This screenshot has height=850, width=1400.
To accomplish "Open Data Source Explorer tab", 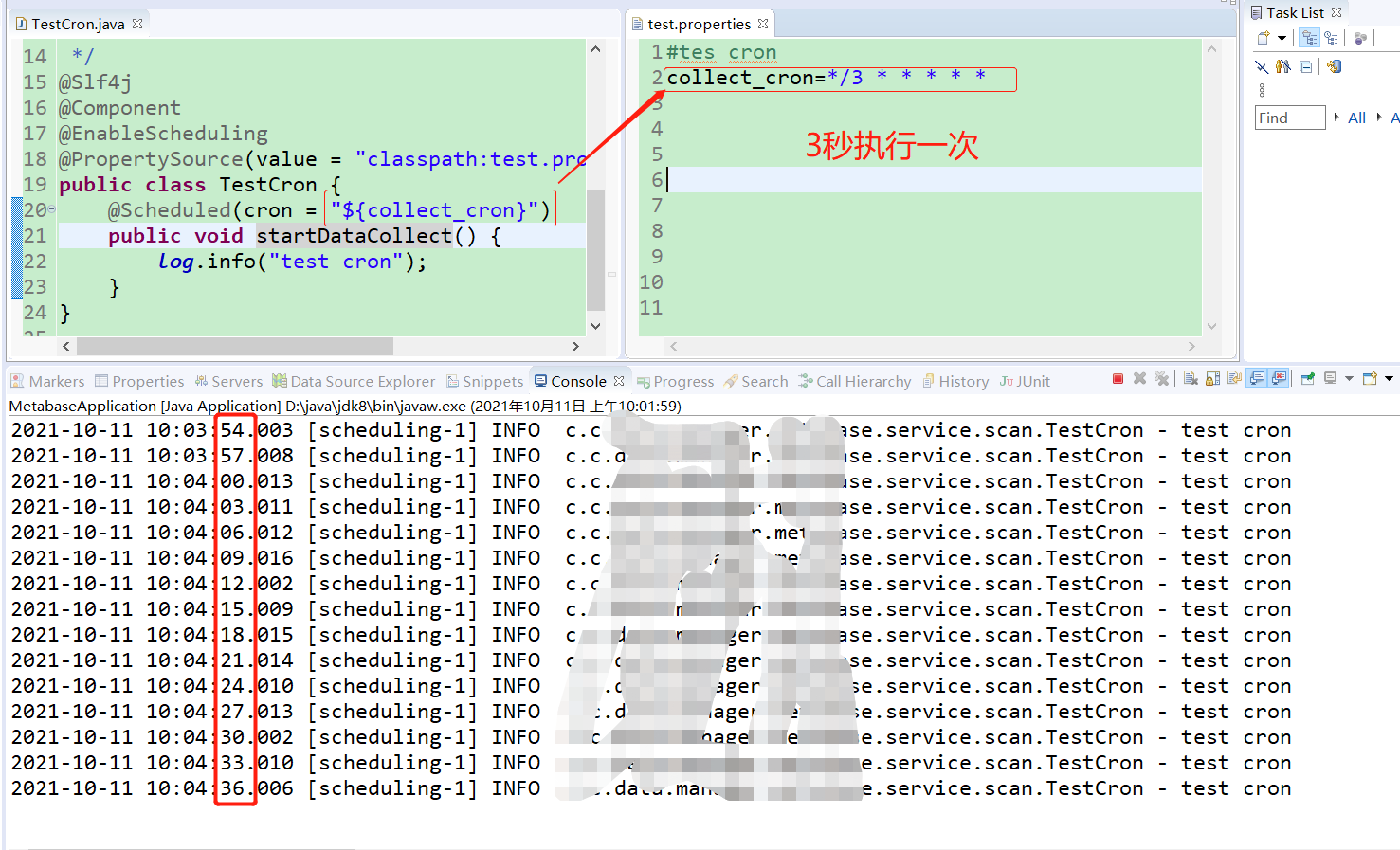I will pyautogui.click(x=354, y=381).
